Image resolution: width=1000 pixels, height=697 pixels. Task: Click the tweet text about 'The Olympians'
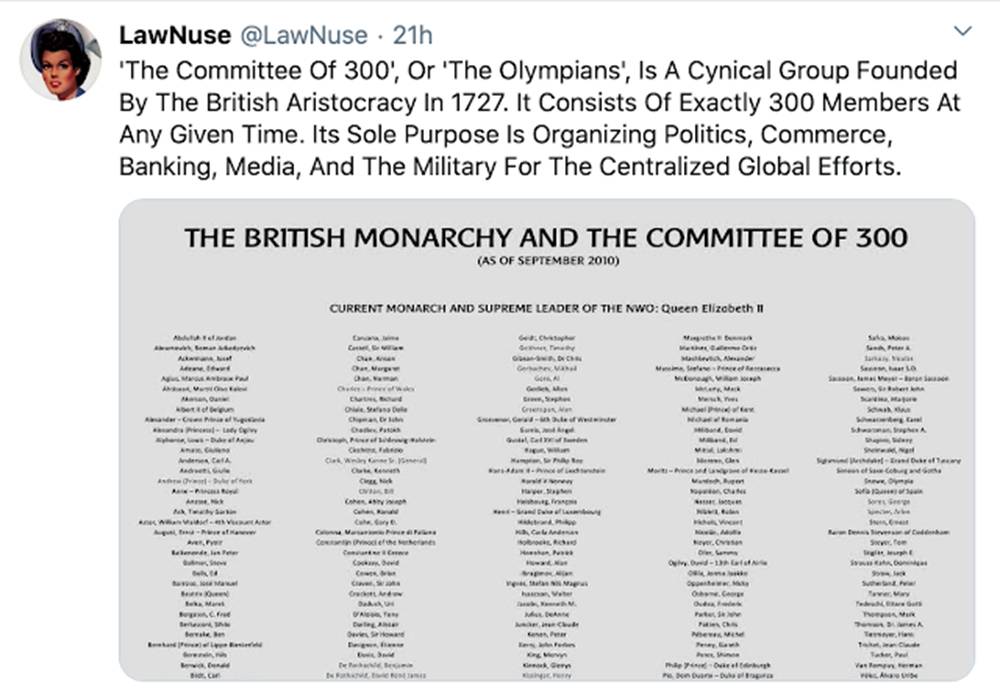[x=538, y=119]
